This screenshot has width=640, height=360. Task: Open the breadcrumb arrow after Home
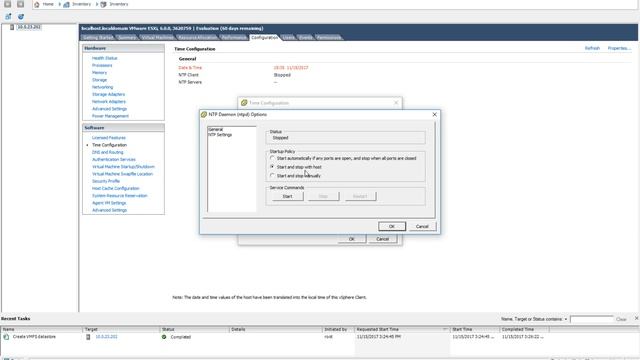click(59, 4)
